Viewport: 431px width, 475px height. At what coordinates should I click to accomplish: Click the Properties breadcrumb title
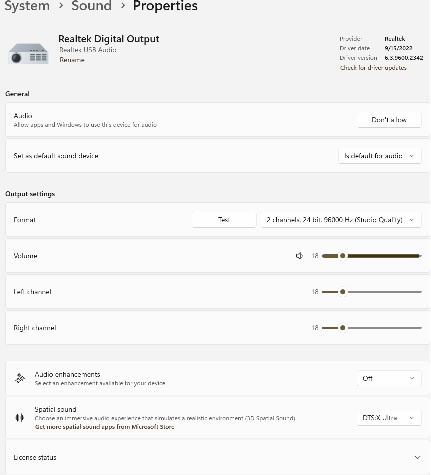165,6
